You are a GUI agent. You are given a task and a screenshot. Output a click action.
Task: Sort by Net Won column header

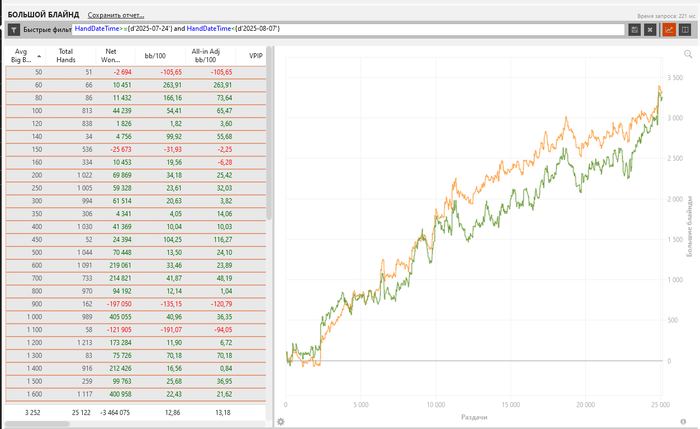[110, 56]
